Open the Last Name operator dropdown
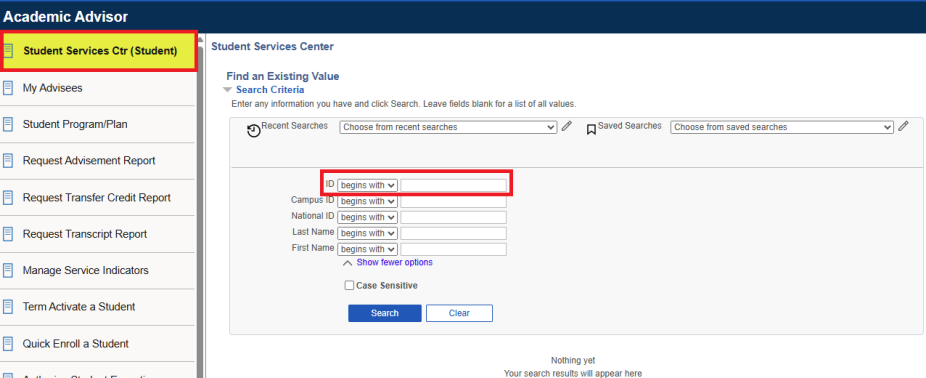926x378 pixels. (x=367, y=233)
